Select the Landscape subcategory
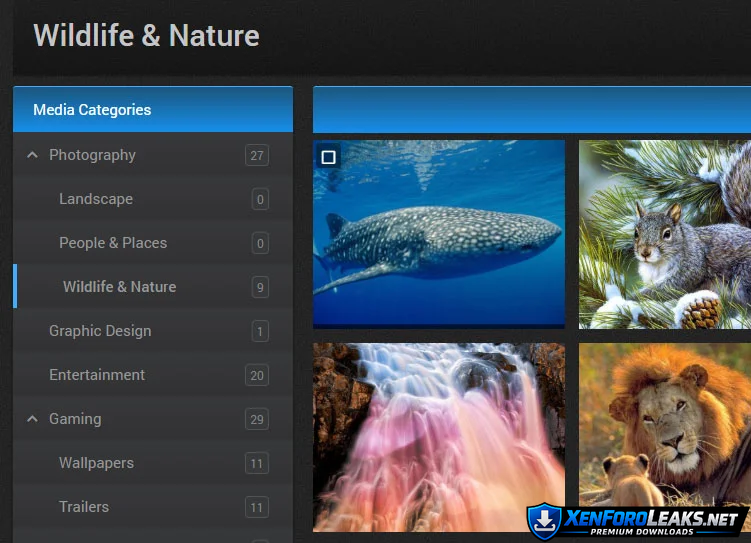 click(x=96, y=199)
